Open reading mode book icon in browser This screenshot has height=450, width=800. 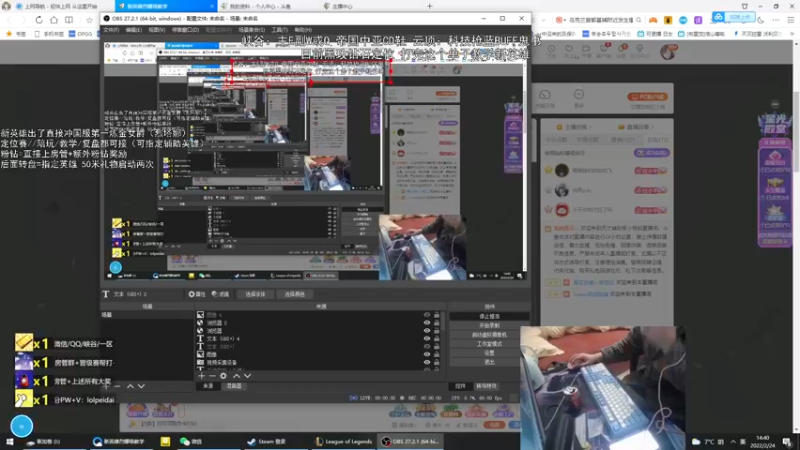point(69,20)
